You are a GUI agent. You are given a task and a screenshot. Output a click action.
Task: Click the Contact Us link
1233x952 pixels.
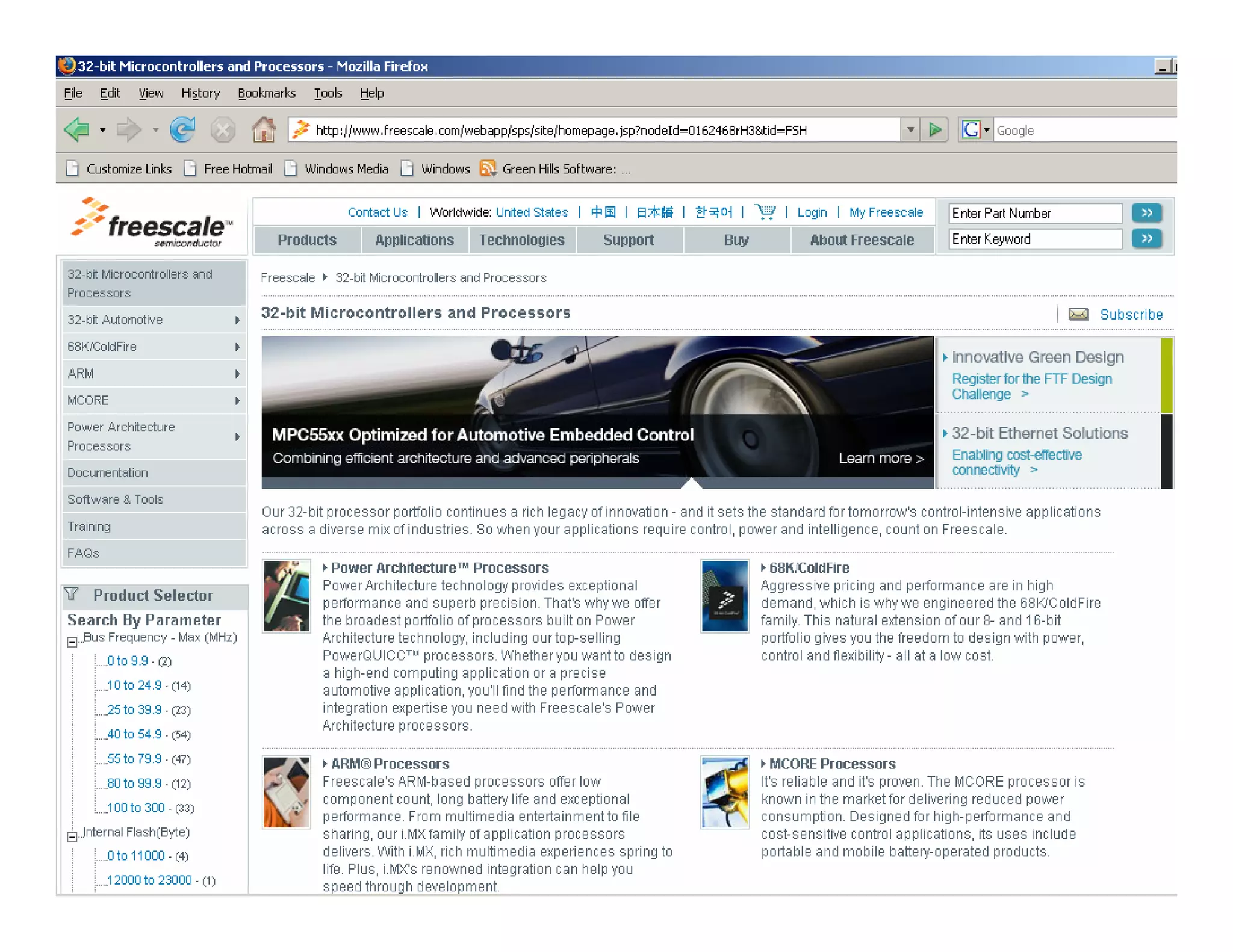(377, 212)
